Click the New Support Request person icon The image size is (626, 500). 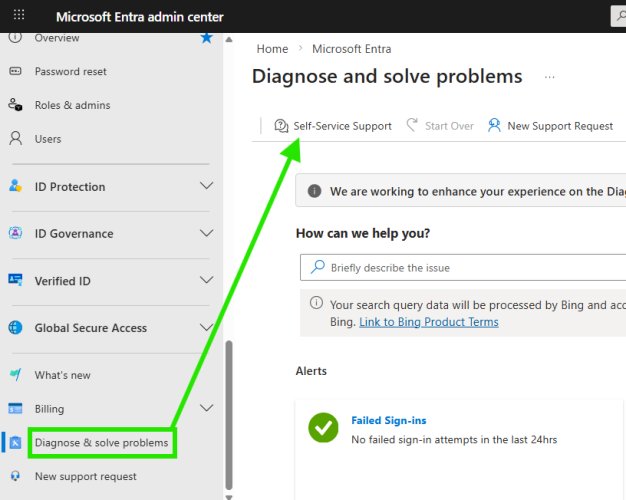point(494,125)
